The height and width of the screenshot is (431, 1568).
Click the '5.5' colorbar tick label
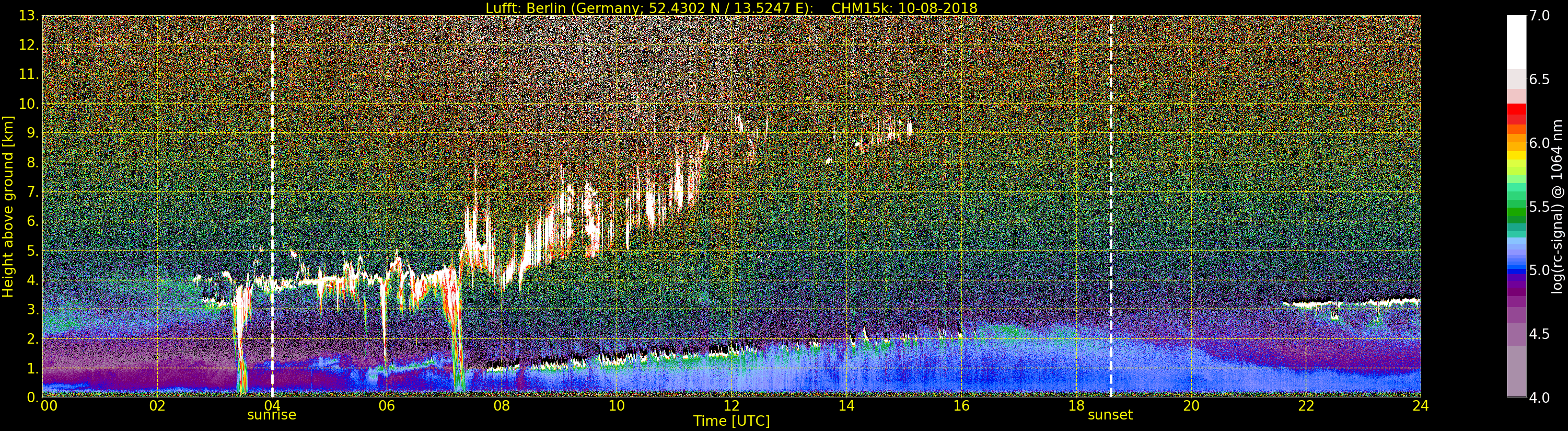pos(1539,207)
